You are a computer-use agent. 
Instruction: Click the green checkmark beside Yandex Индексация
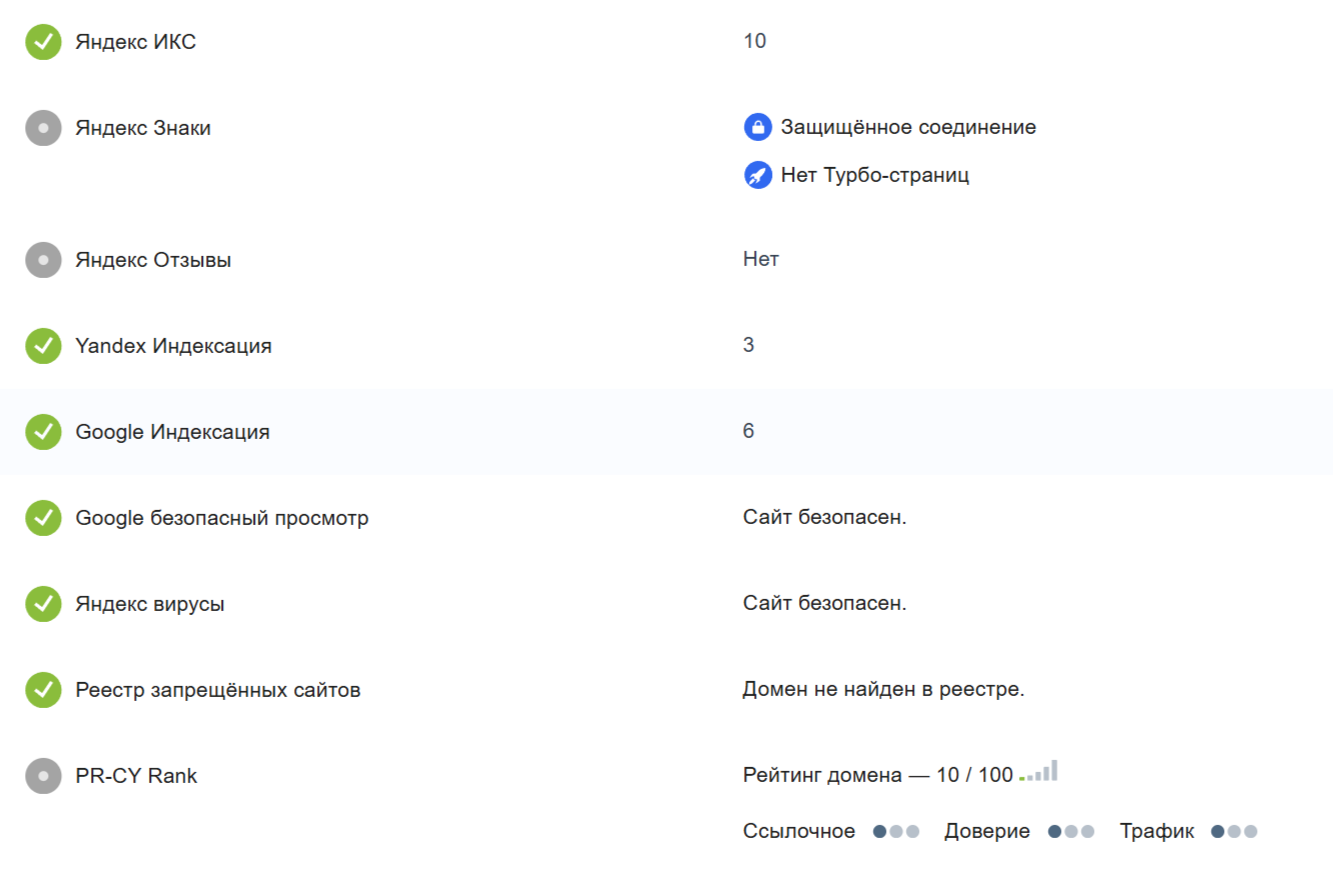[43, 346]
